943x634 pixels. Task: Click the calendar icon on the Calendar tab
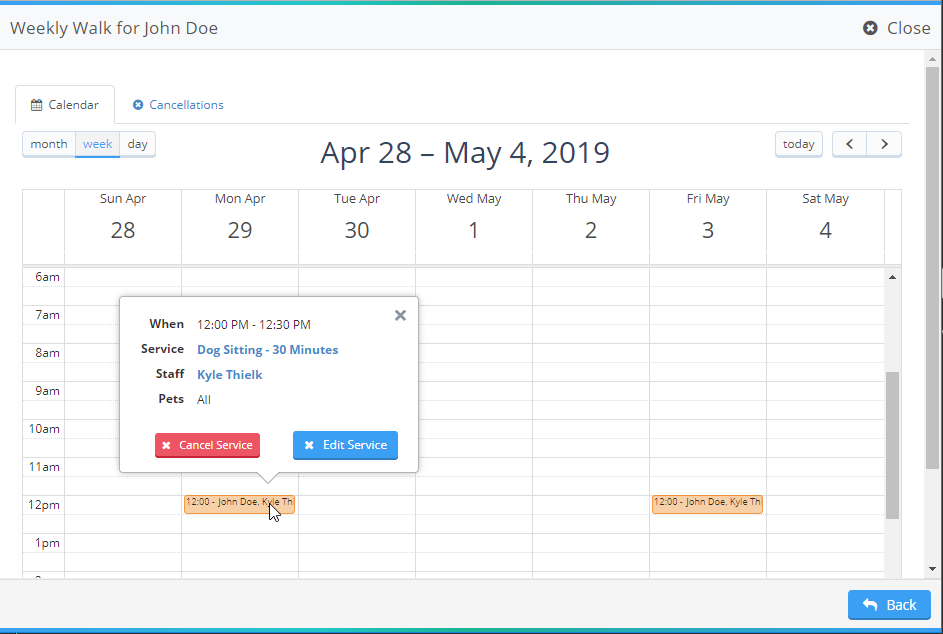coord(37,105)
